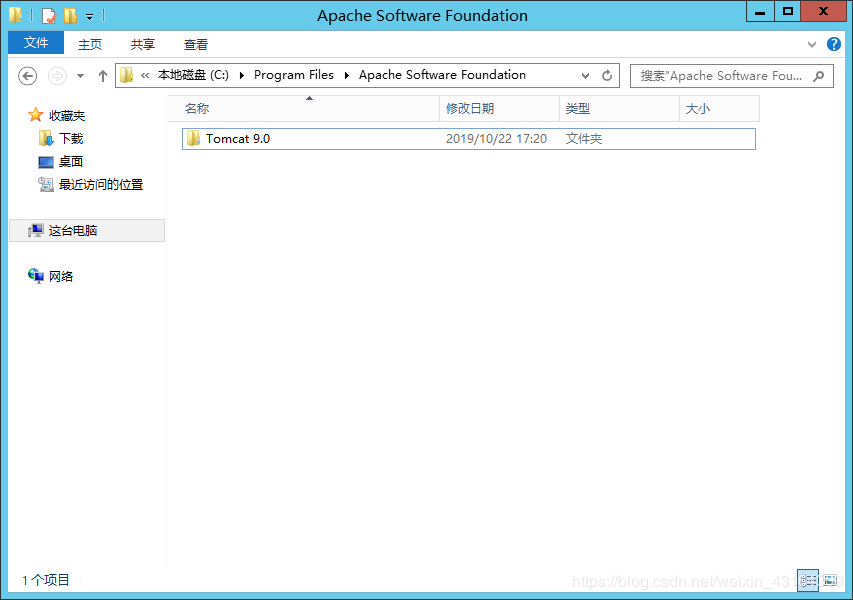Screen dimensions: 853x600
Task: Click the 这台电脑 computer icon
Action: (x=35, y=231)
